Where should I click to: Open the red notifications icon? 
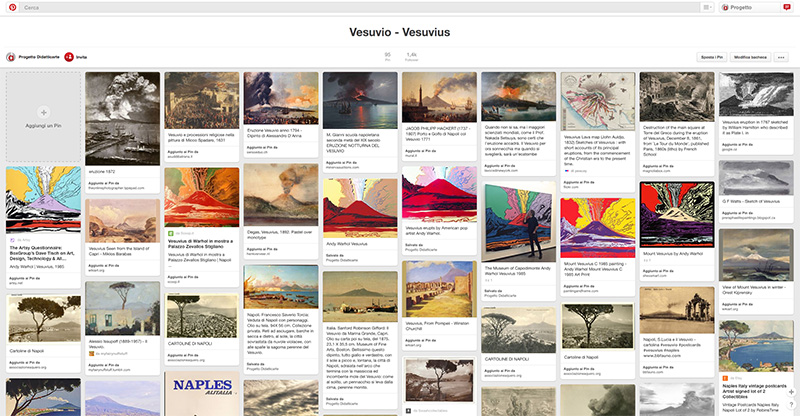787,7
